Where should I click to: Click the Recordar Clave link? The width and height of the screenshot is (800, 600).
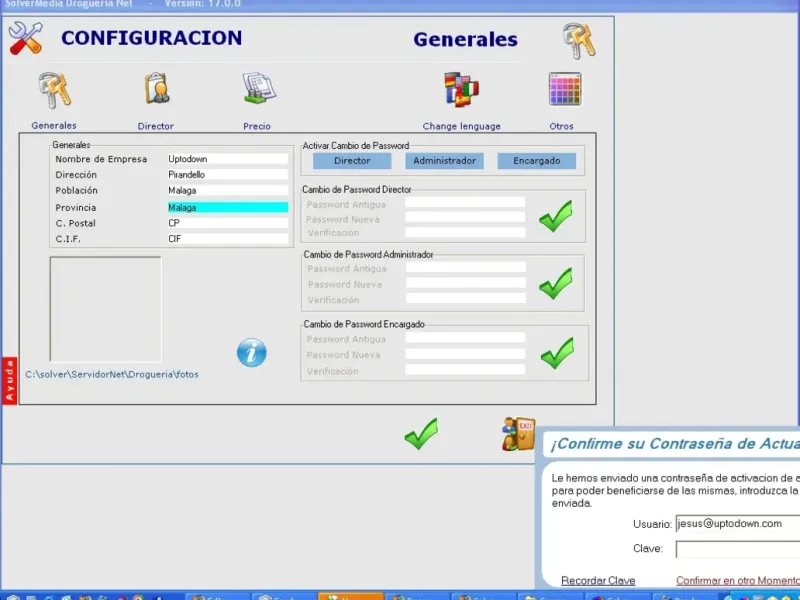click(x=598, y=581)
